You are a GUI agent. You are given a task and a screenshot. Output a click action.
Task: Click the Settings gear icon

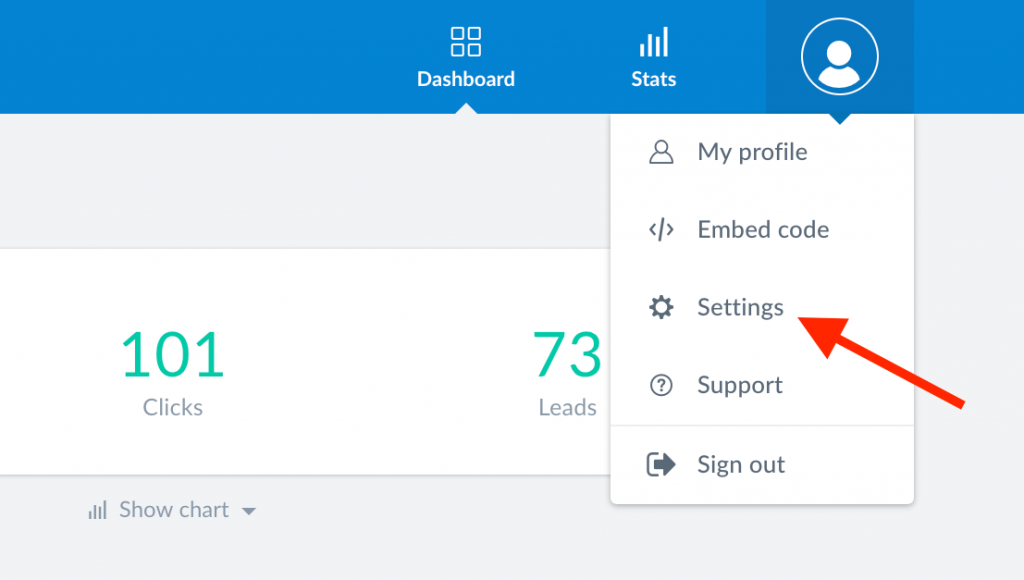tap(661, 307)
